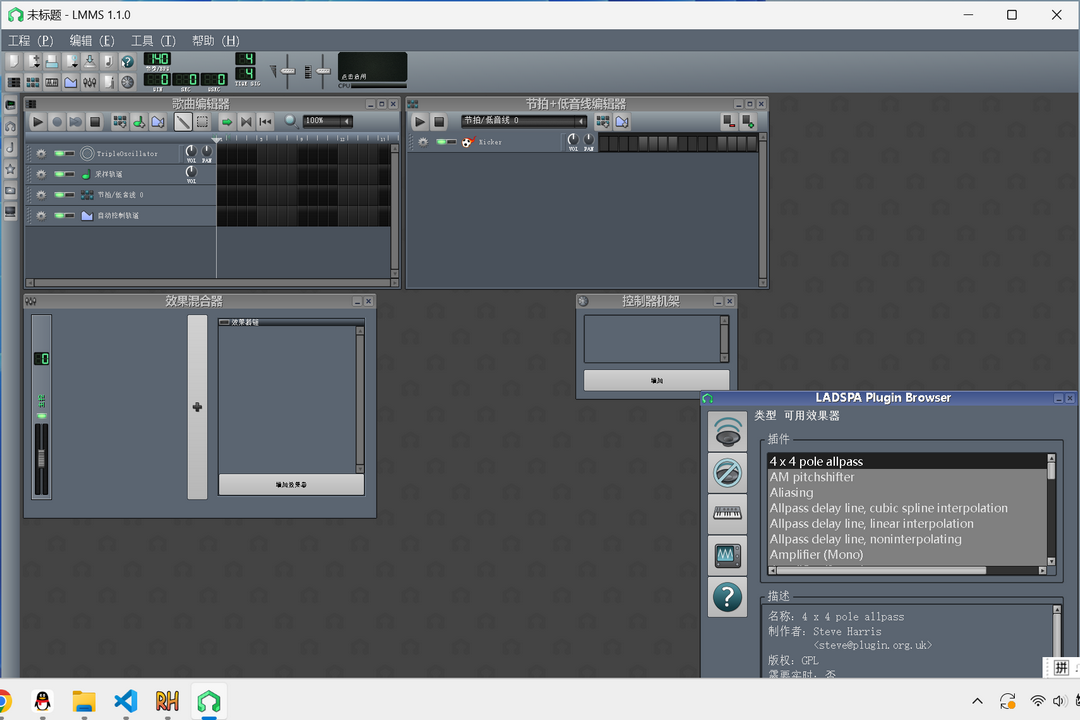Click the zoom magnifier icon in song editor
Image resolution: width=1080 pixels, height=720 pixels.
(x=290, y=121)
